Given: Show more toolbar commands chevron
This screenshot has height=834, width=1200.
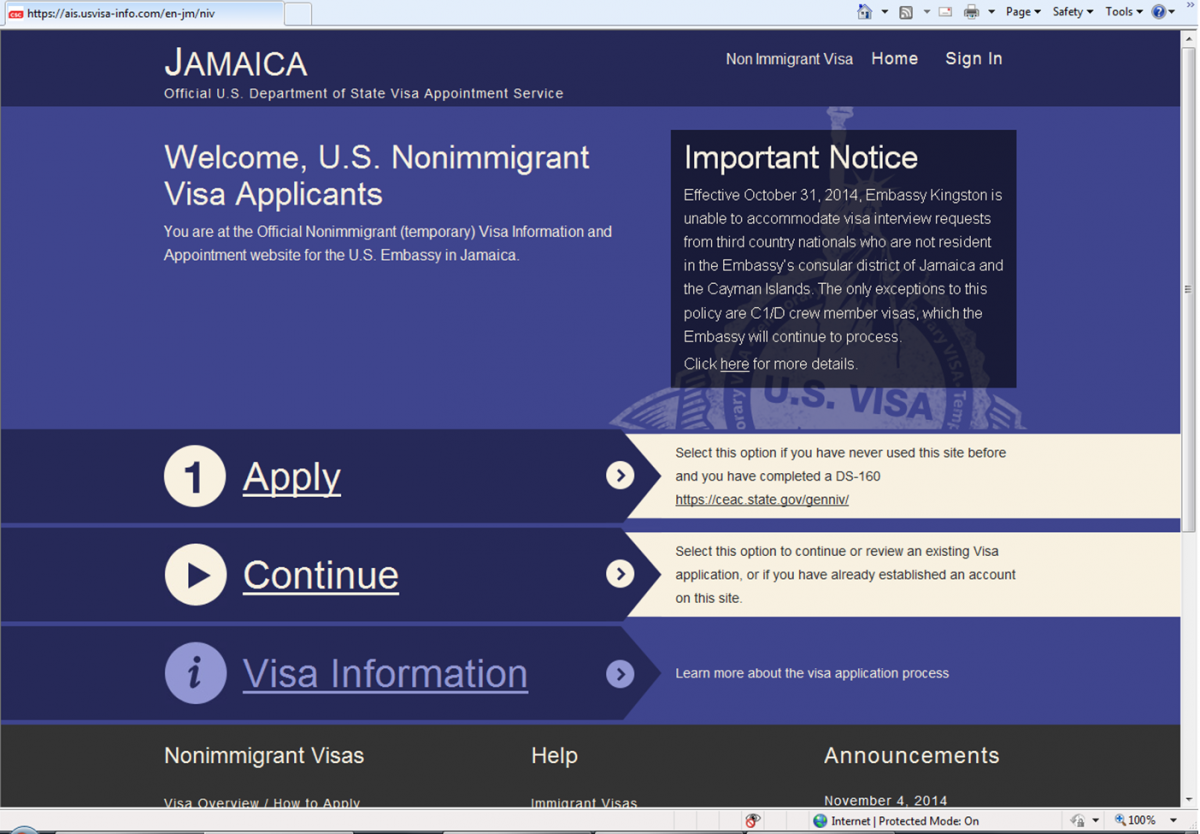Looking at the screenshot, I should (x=1191, y=6).
